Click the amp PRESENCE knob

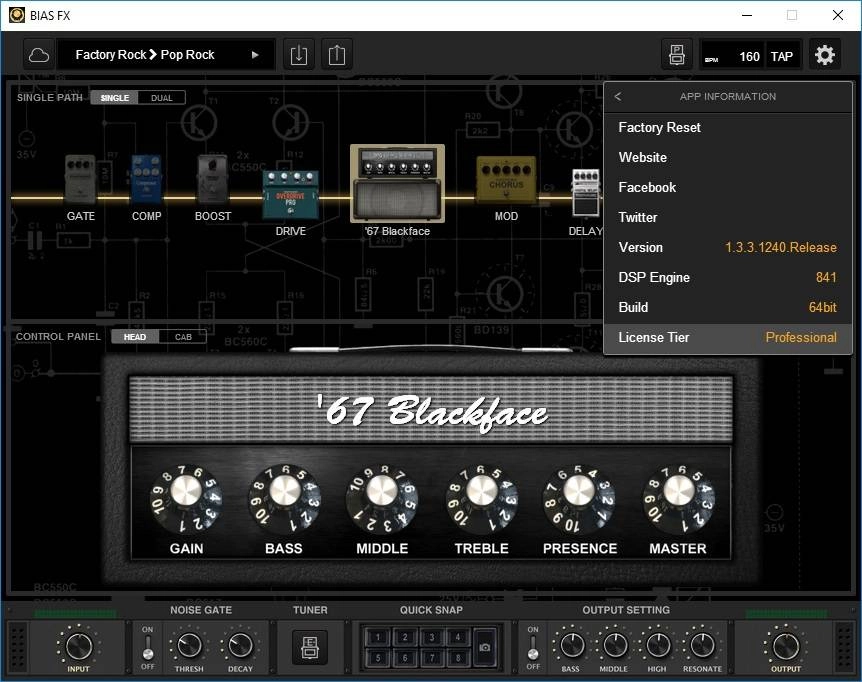tap(579, 499)
